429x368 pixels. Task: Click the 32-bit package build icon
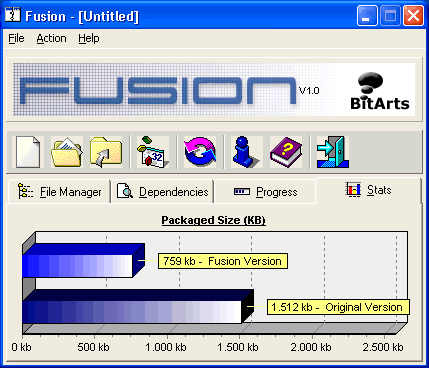pos(153,152)
